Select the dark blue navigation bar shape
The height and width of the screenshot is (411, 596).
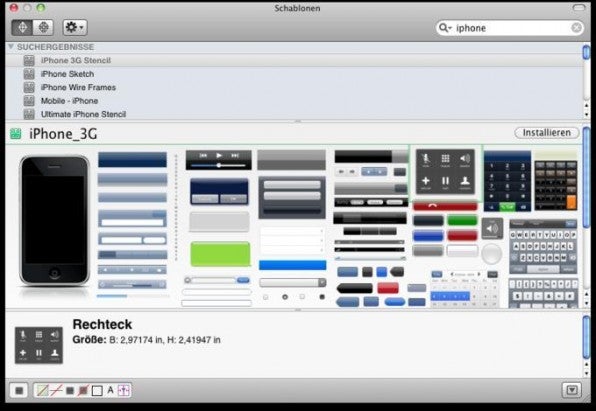coord(132,160)
